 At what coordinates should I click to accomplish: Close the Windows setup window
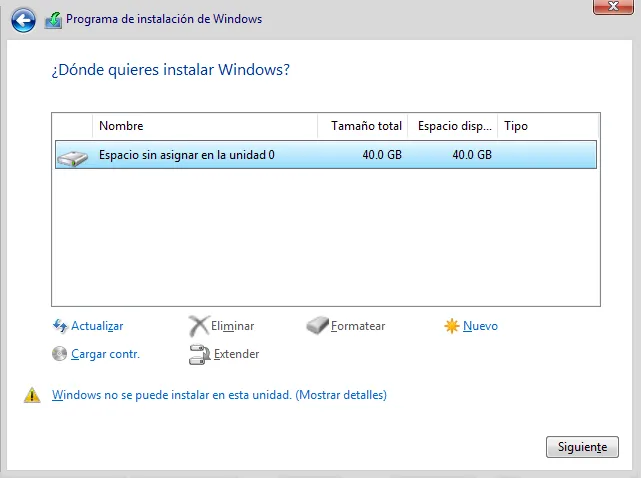[613, 6]
